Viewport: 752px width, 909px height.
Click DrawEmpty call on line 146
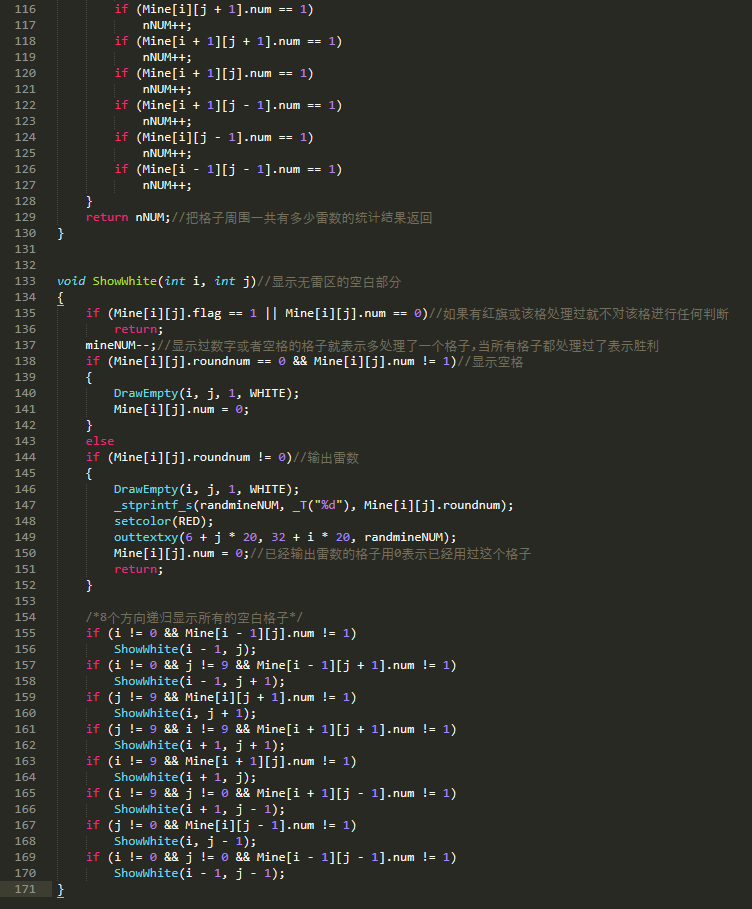[x=146, y=489]
